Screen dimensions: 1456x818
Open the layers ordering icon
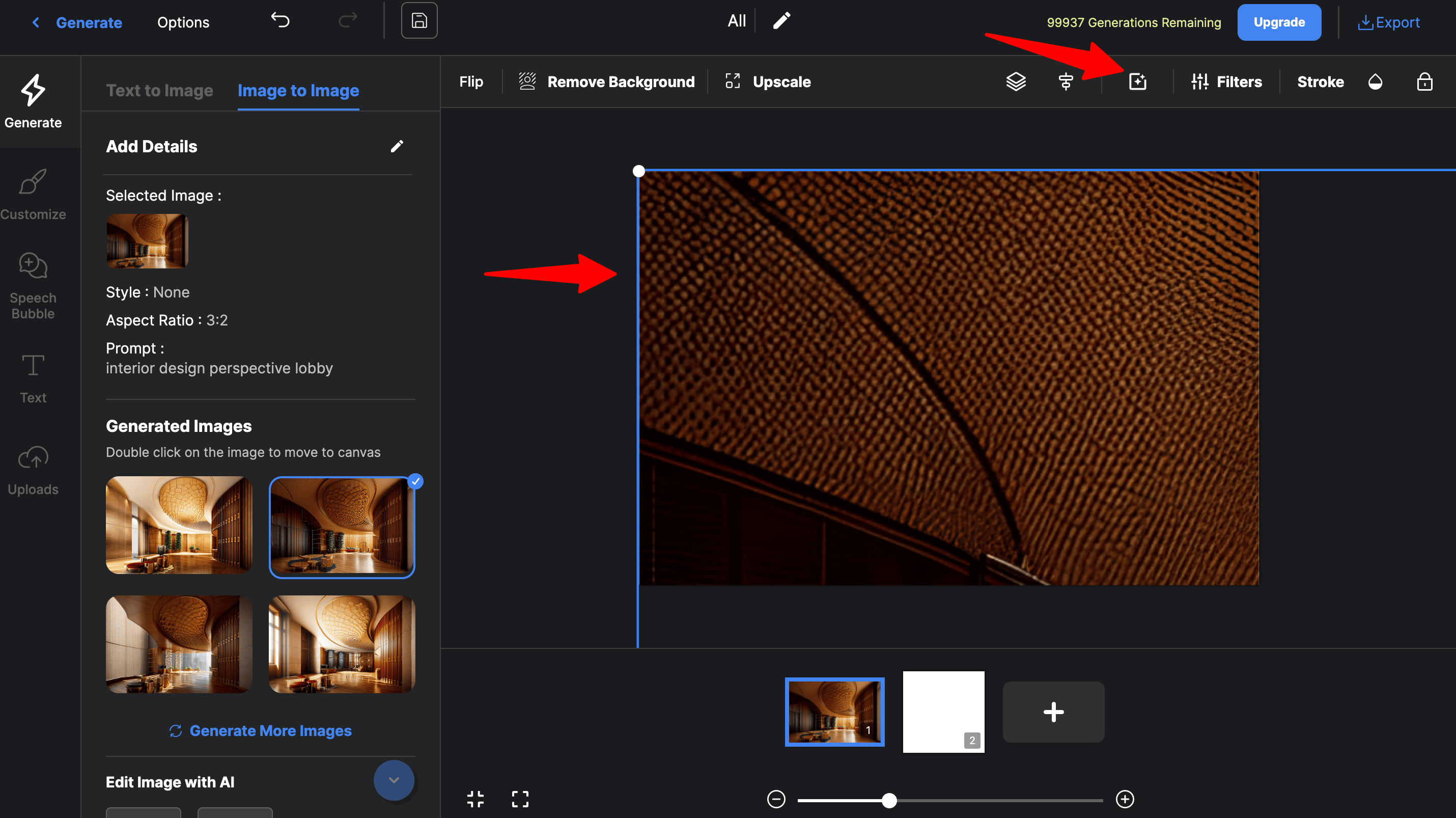click(1016, 81)
